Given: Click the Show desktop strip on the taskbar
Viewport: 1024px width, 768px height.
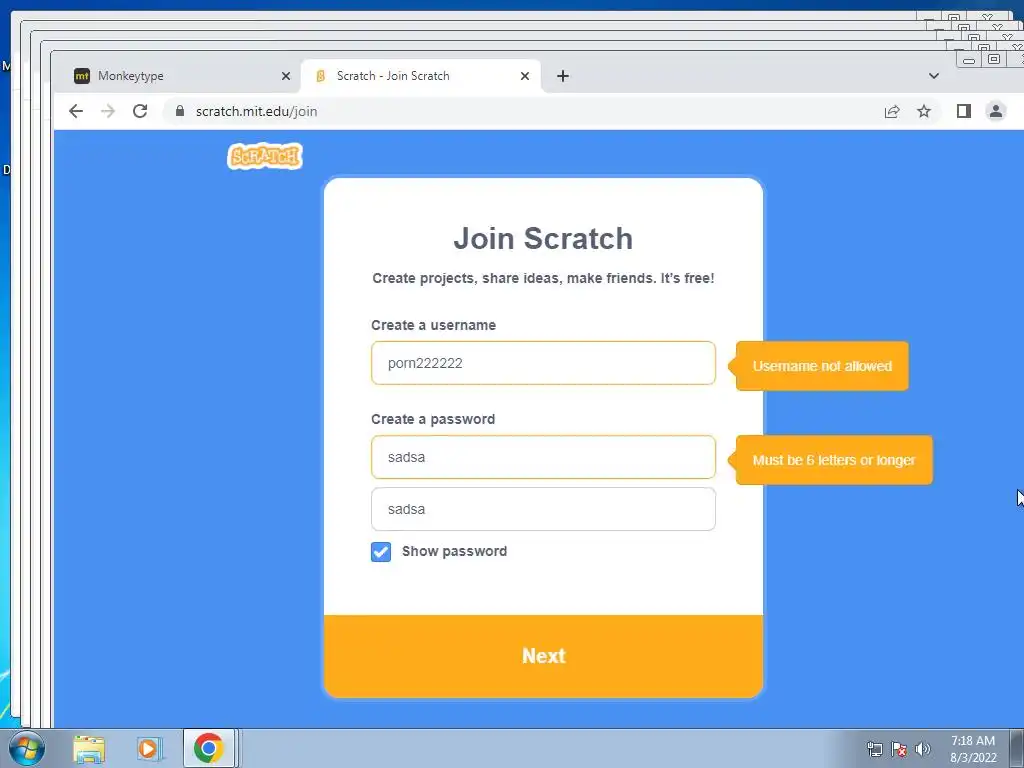Looking at the screenshot, I should coord(1017,749).
